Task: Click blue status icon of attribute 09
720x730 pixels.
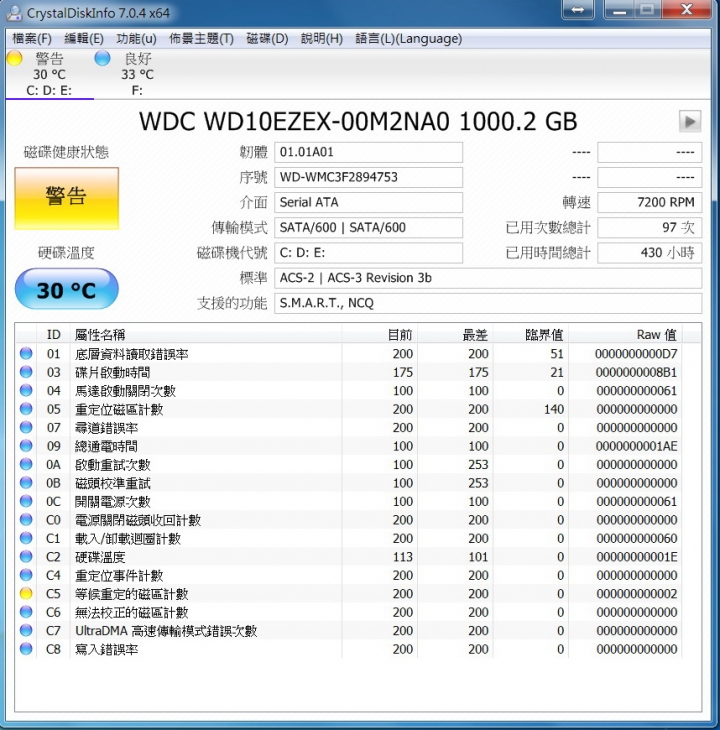Action: click(26, 446)
